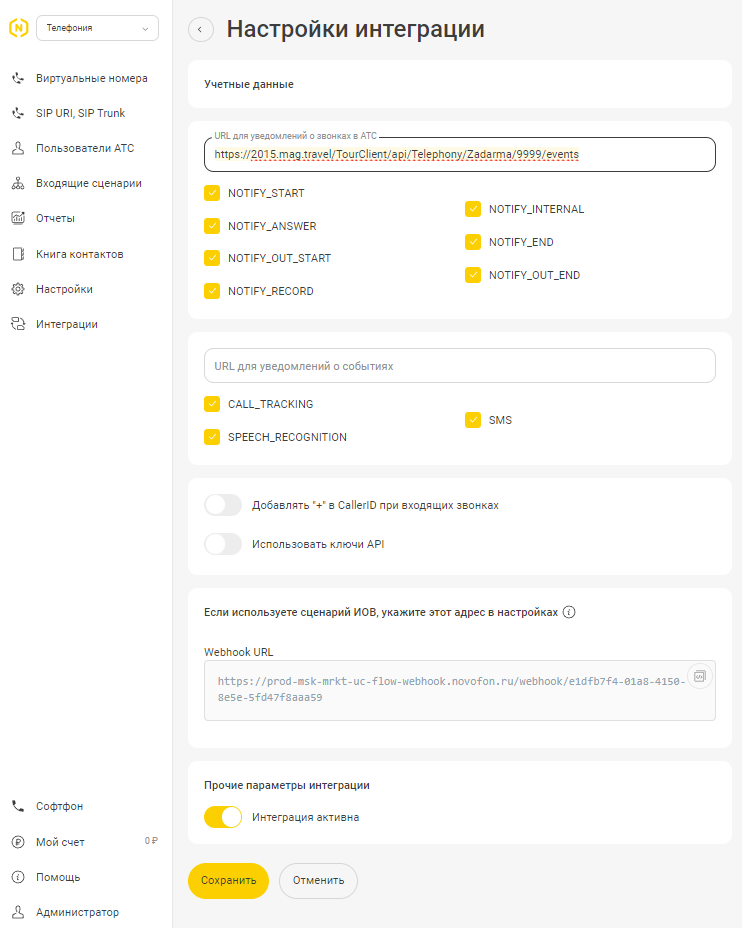Click the Софтфон phone icon
The height and width of the screenshot is (928, 742).
(x=18, y=806)
